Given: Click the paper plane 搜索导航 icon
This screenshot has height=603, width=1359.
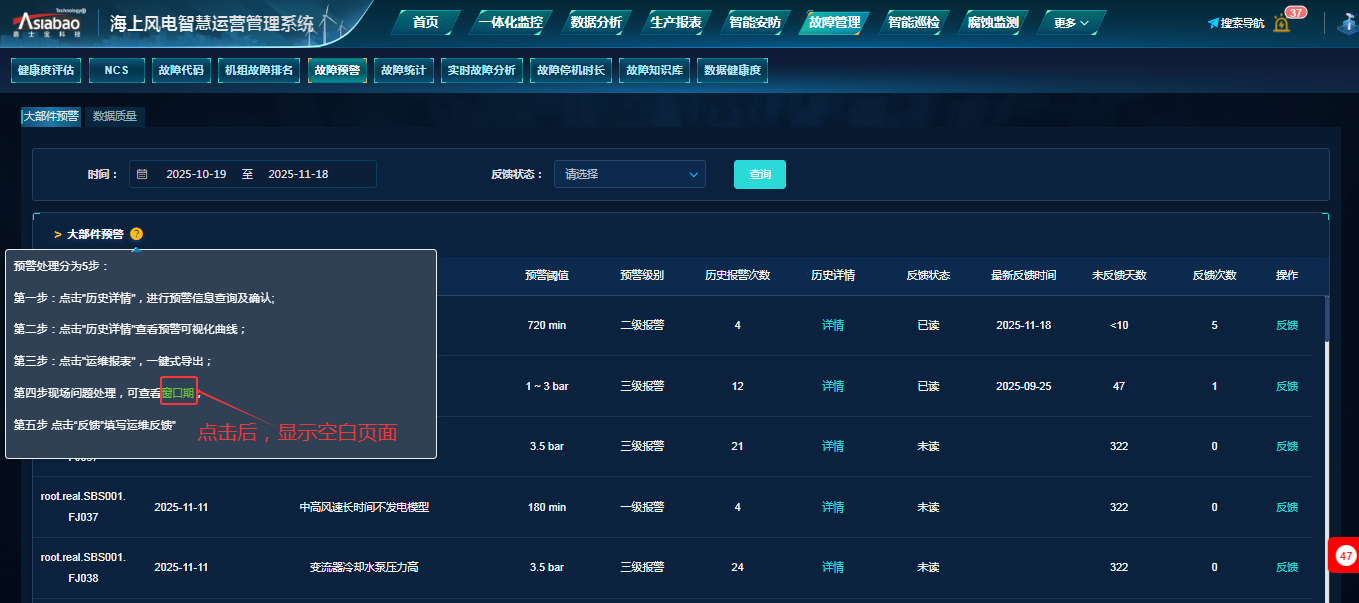Looking at the screenshot, I should 1213,23.
